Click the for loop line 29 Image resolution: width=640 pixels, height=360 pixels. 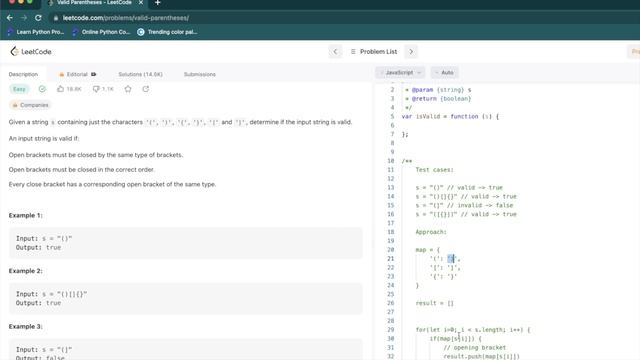pos(473,330)
